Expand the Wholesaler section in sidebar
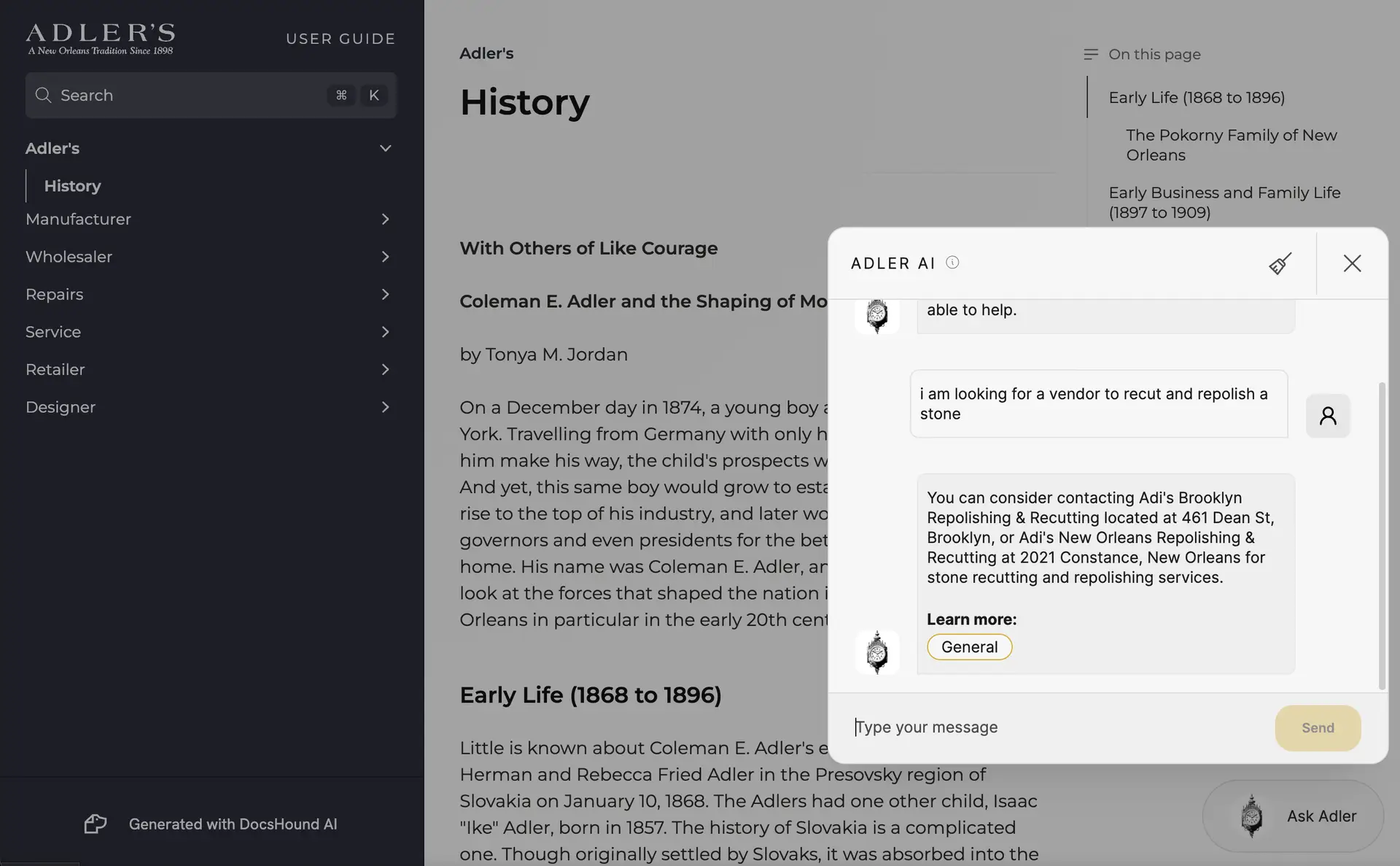The image size is (1400, 866). click(386, 256)
